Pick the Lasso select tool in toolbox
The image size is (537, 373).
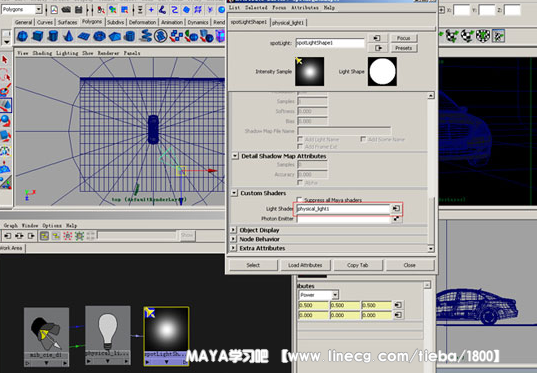click(5, 75)
